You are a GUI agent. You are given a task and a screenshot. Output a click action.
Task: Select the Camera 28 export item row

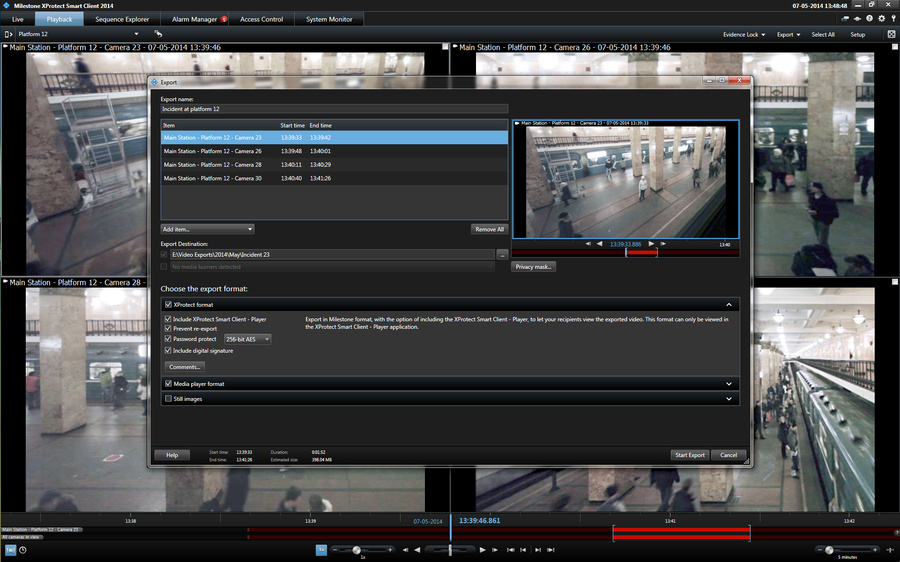(334, 165)
